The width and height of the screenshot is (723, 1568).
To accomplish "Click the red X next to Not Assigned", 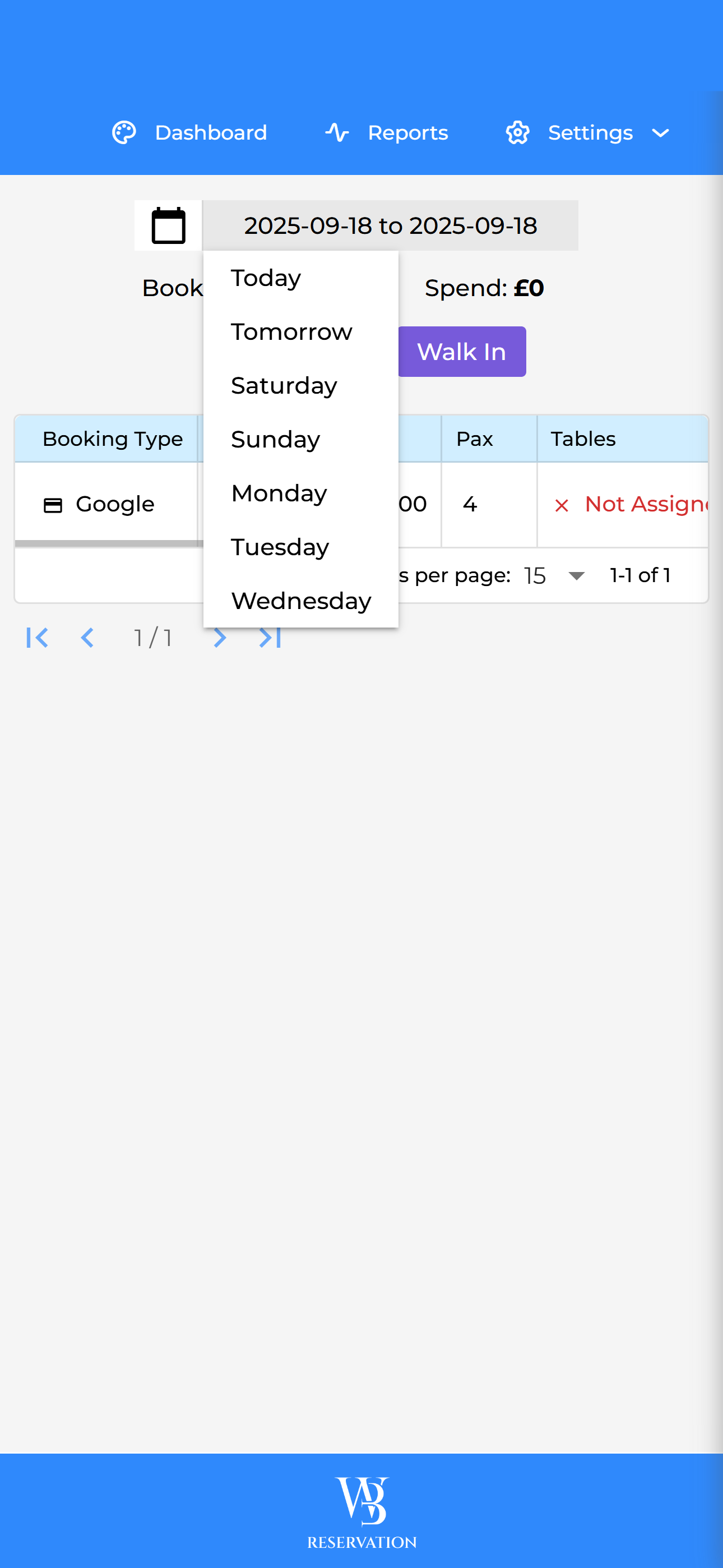I will click(x=561, y=505).
